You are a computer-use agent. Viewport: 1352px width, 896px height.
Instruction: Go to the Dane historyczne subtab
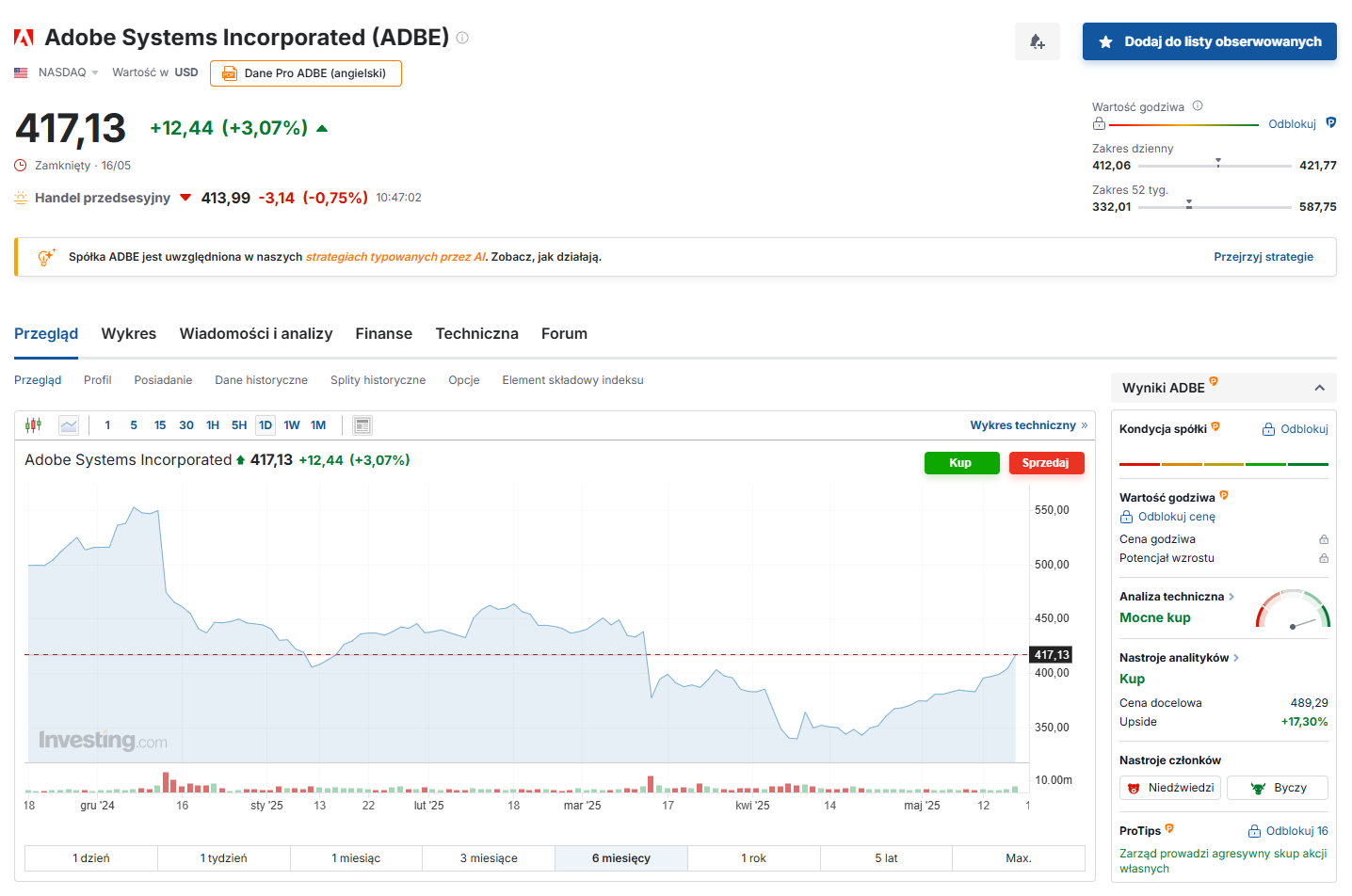(x=261, y=380)
